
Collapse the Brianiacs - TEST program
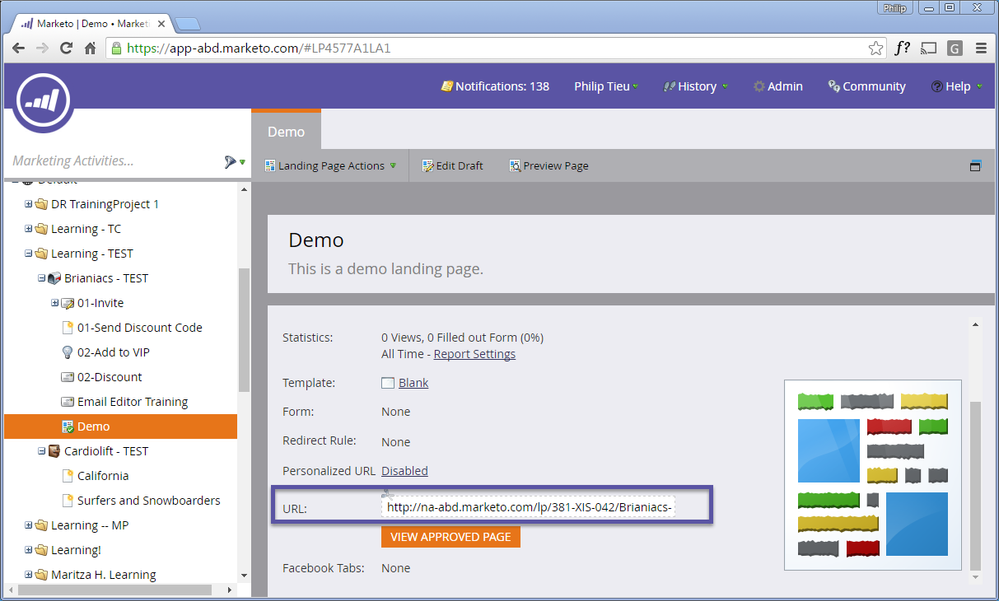coord(42,278)
